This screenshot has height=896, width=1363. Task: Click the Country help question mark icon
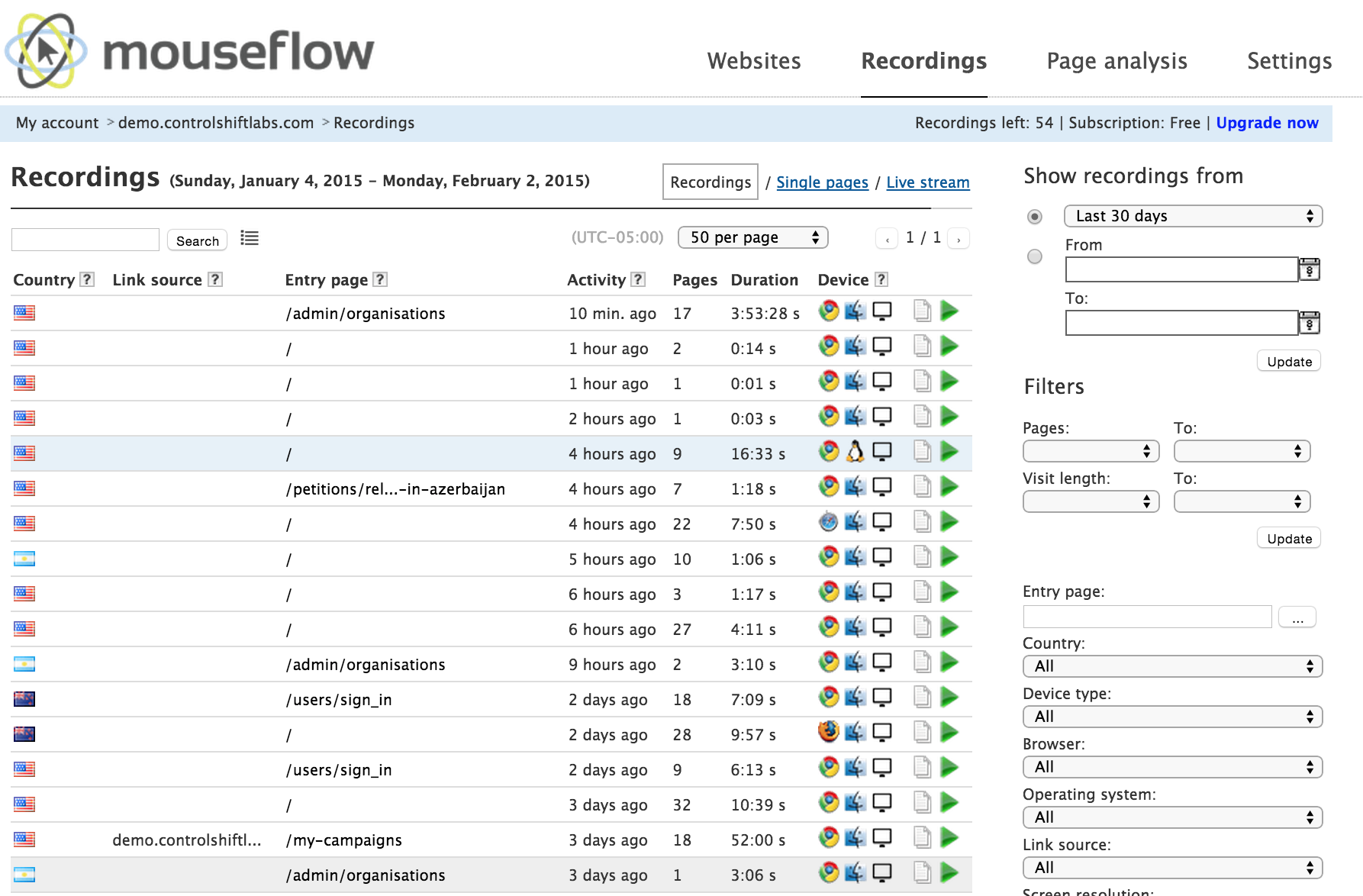coord(87,279)
